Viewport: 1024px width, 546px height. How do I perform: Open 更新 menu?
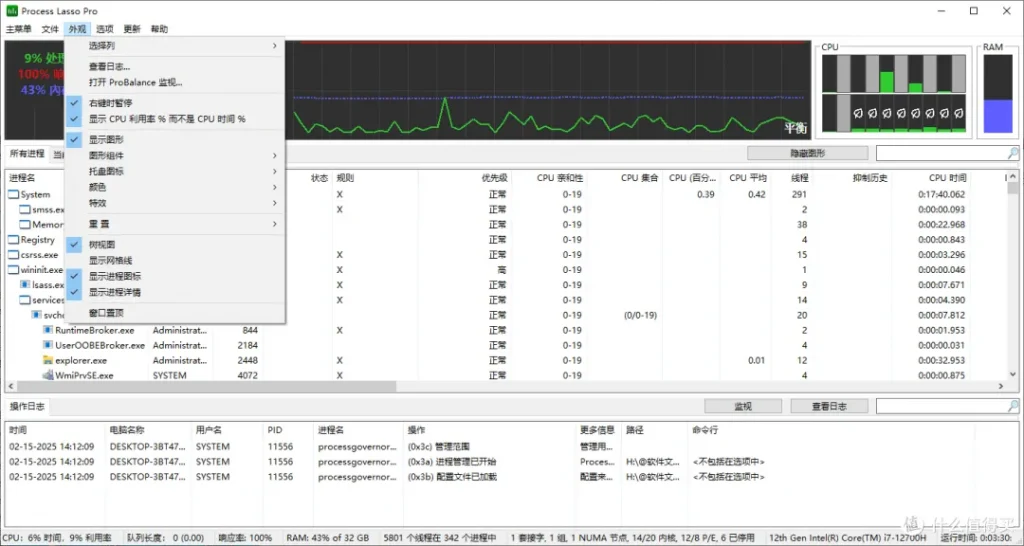132,29
